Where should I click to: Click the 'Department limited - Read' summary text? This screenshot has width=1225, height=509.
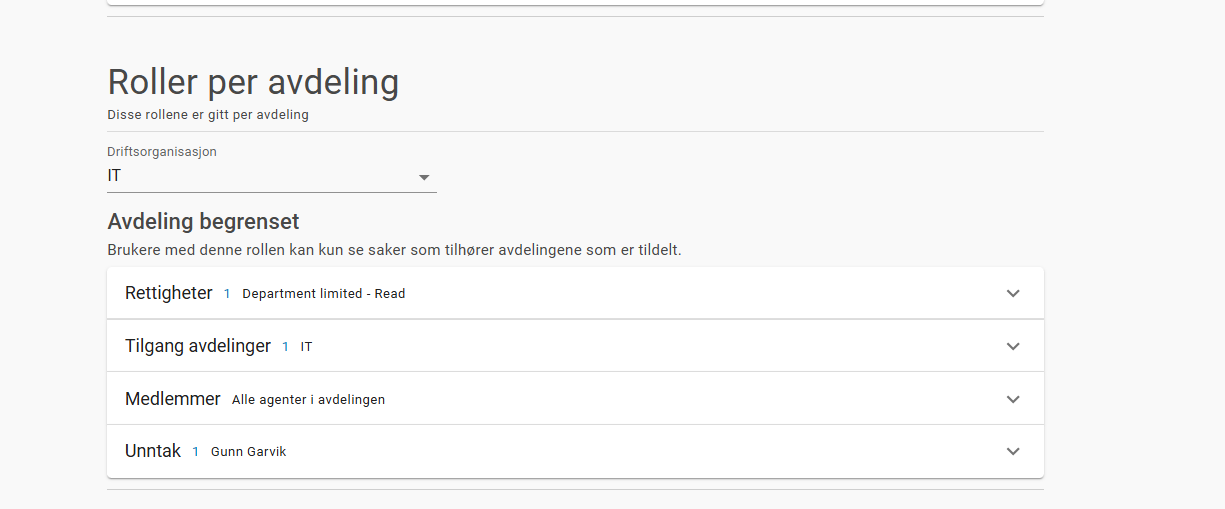tap(324, 294)
